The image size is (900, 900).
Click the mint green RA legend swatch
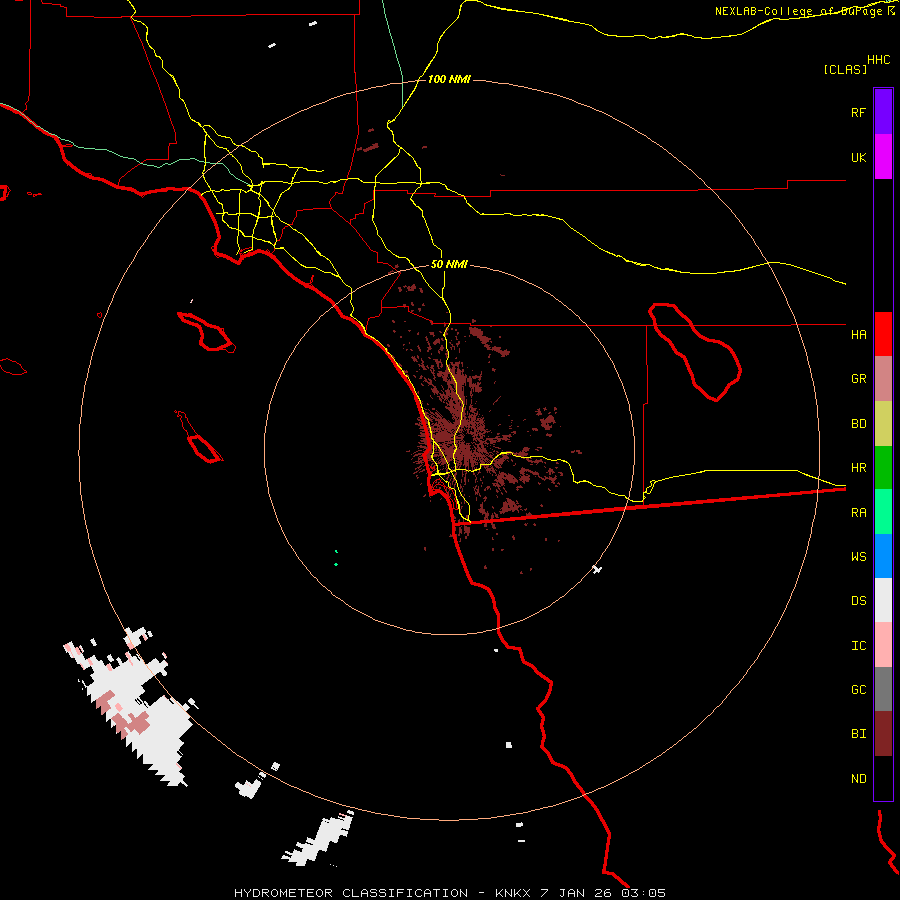[x=883, y=512]
